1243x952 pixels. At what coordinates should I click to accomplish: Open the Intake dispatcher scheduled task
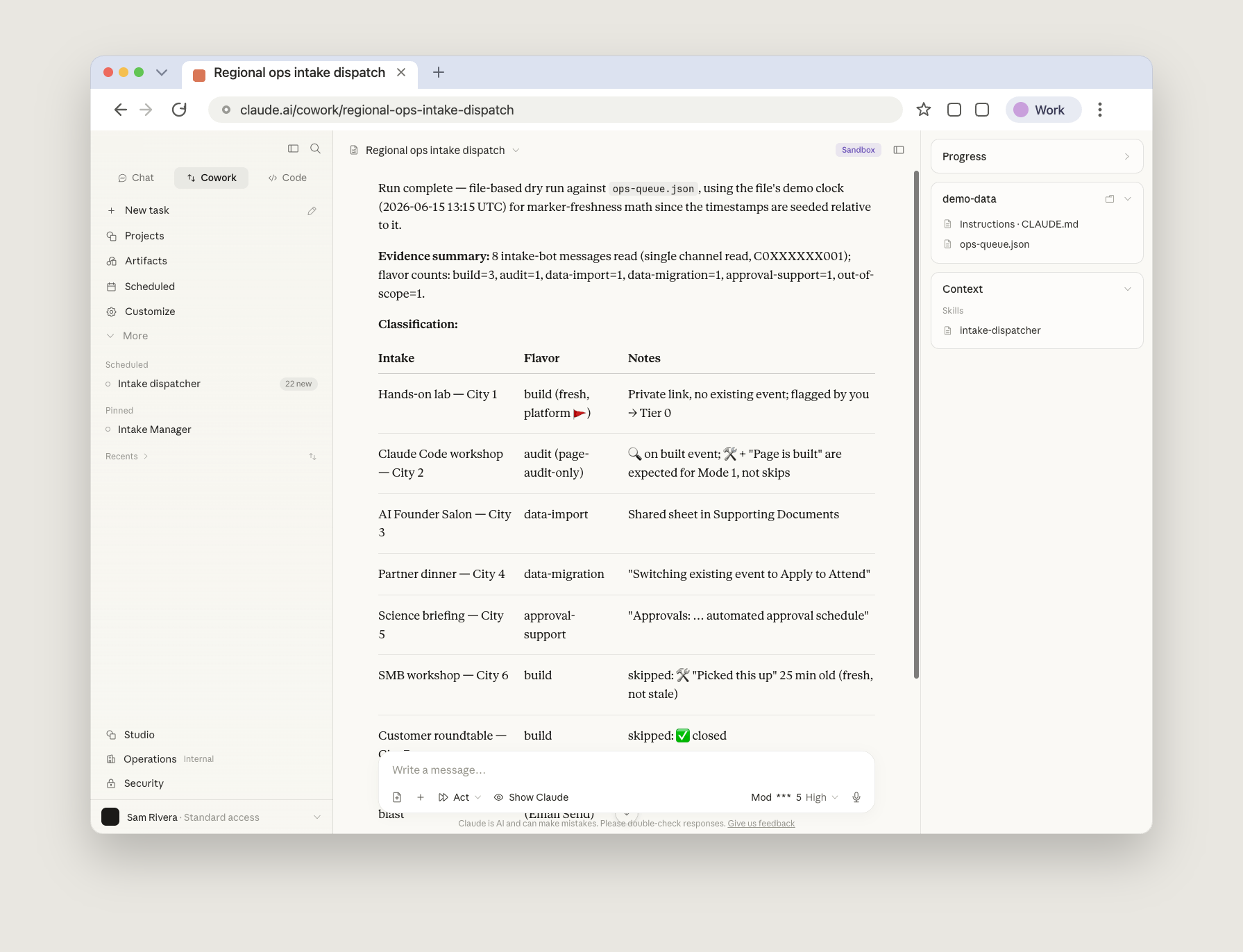point(159,384)
